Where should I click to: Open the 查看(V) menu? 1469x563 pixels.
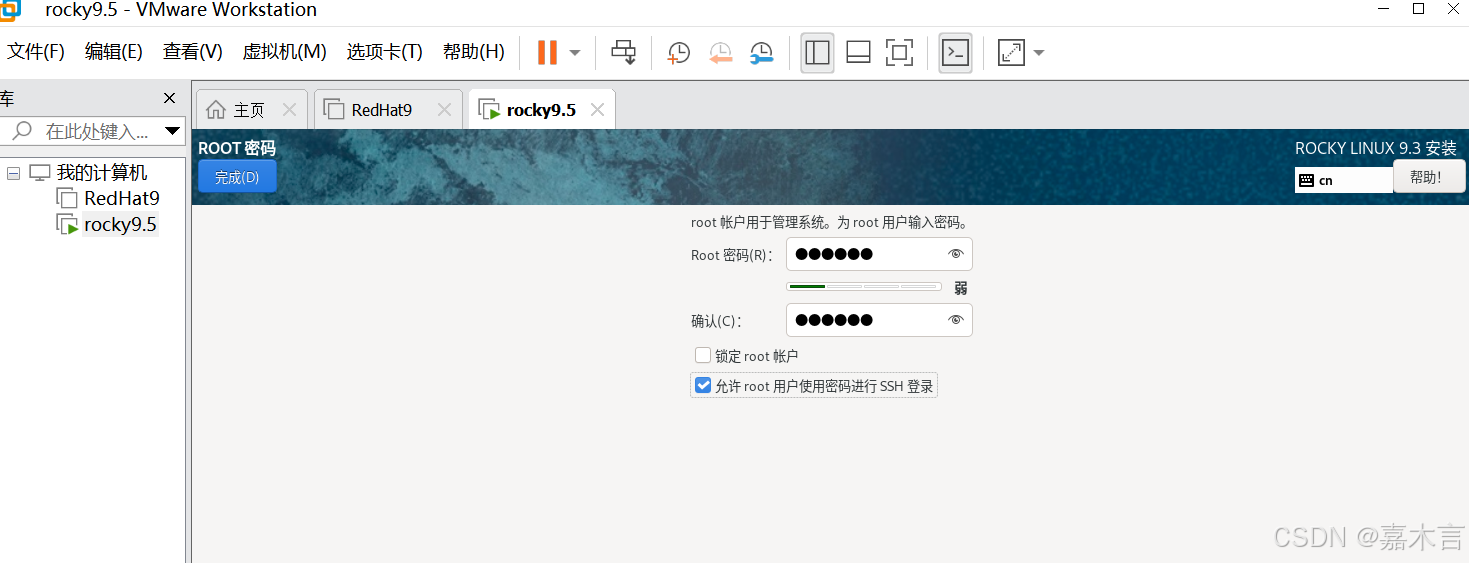[193, 52]
